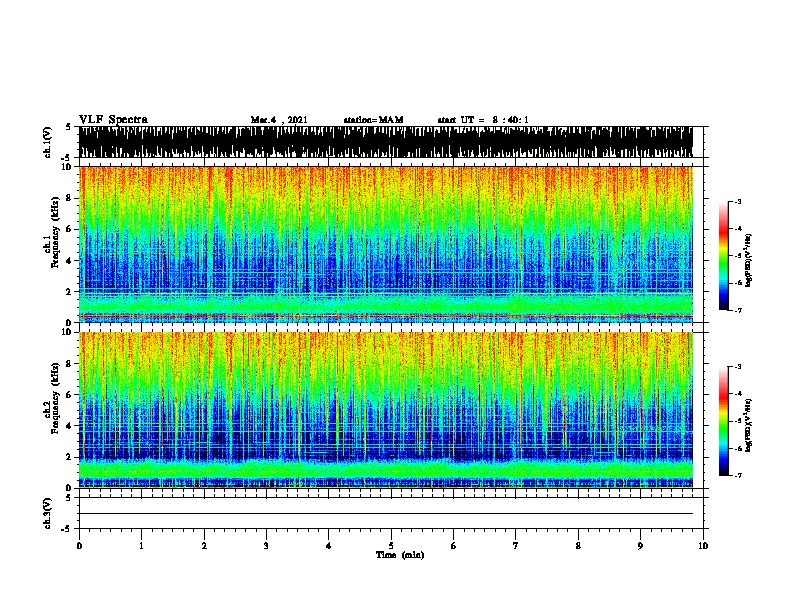
Task: Click the ch.1(V) axis label
Action: pos(47,142)
